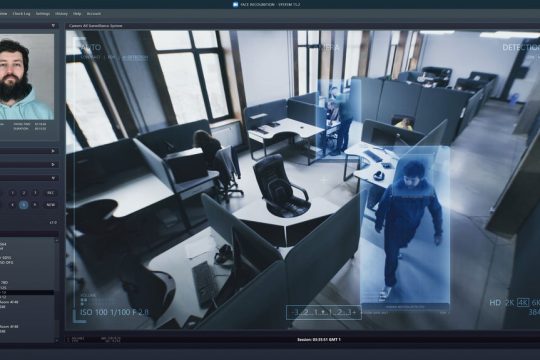Click the highlighted blue center keypad button
540x360 pixels.
pyautogui.click(x=24, y=205)
